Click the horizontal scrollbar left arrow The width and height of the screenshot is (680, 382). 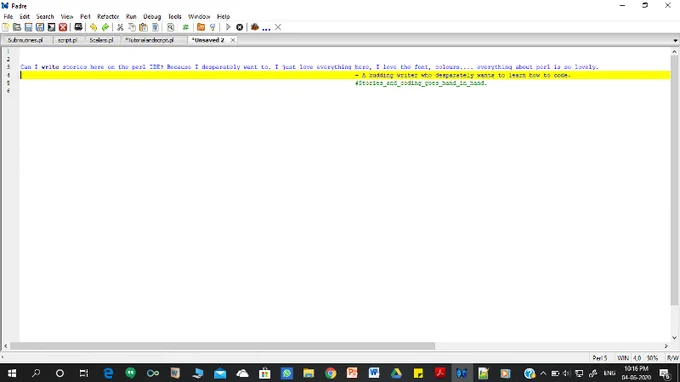(6, 346)
